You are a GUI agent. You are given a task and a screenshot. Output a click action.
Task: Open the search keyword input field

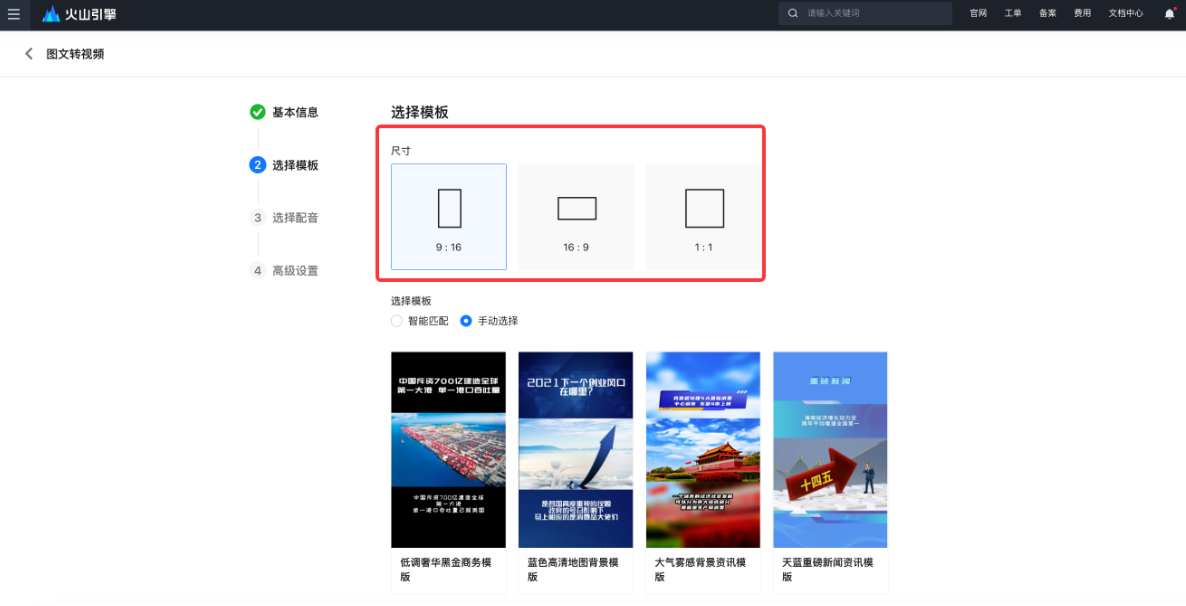click(865, 13)
